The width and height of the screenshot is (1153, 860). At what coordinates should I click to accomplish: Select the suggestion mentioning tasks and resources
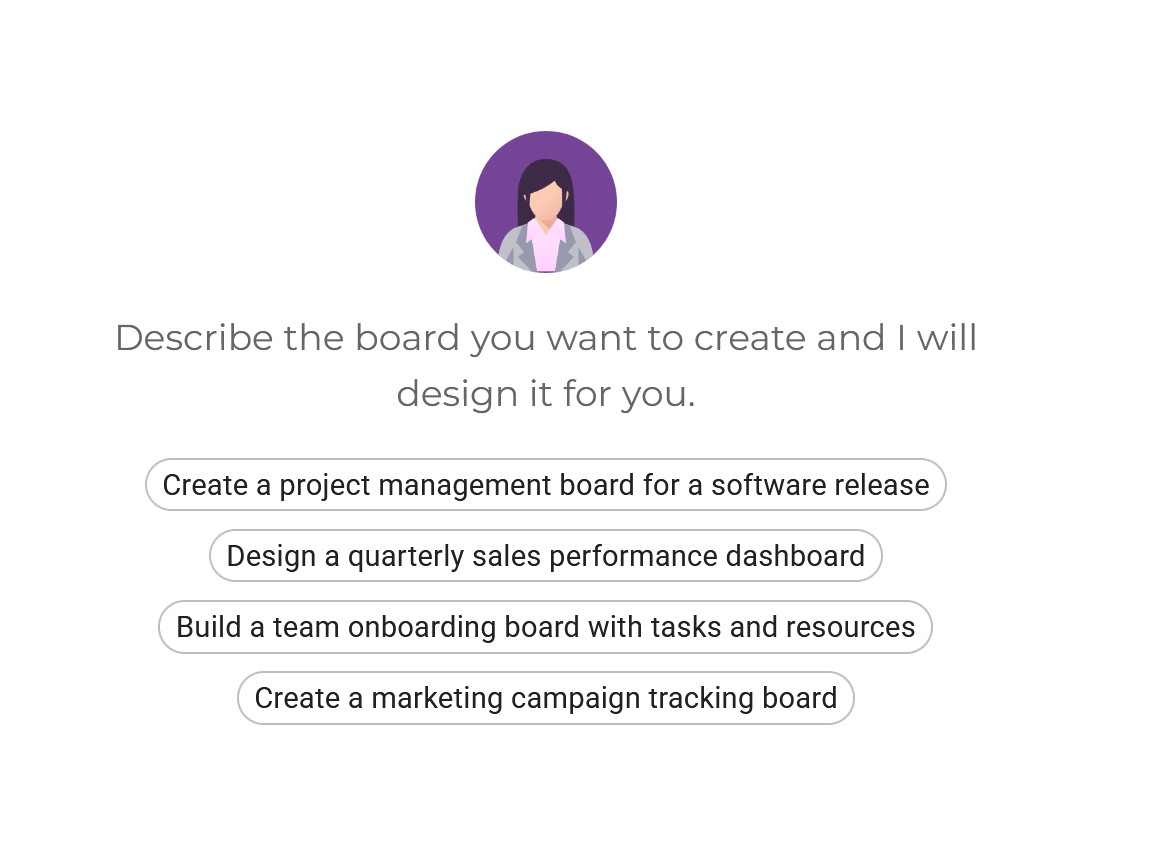pyautogui.click(x=546, y=627)
